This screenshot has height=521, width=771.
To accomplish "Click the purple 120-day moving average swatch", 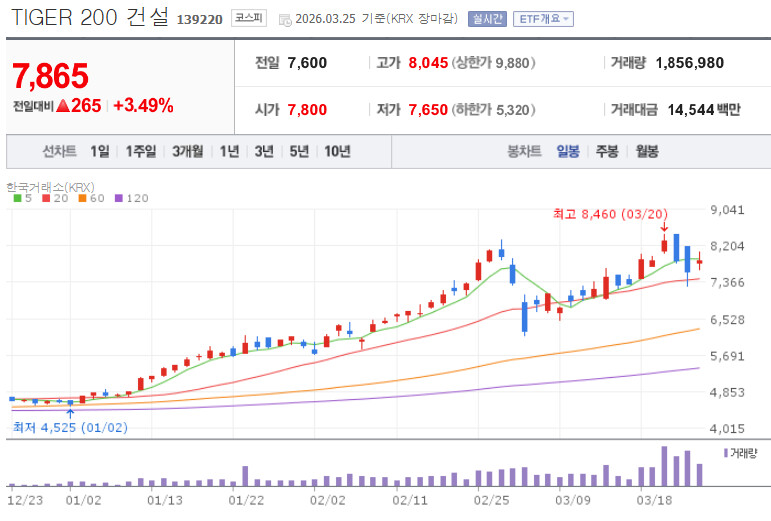I will (119, 198).
